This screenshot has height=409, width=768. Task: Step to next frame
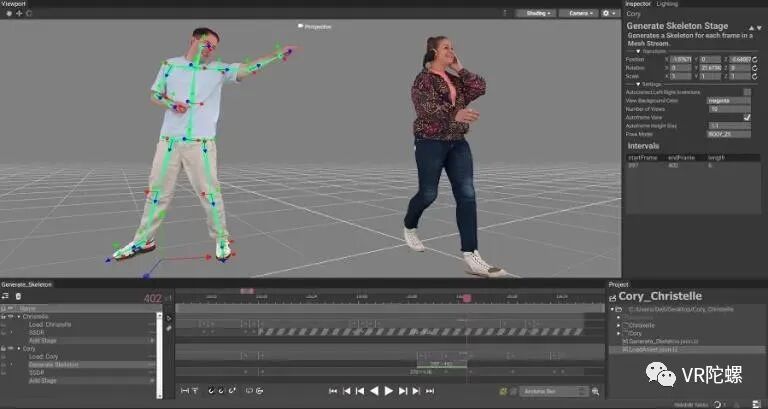pos(403,391)
